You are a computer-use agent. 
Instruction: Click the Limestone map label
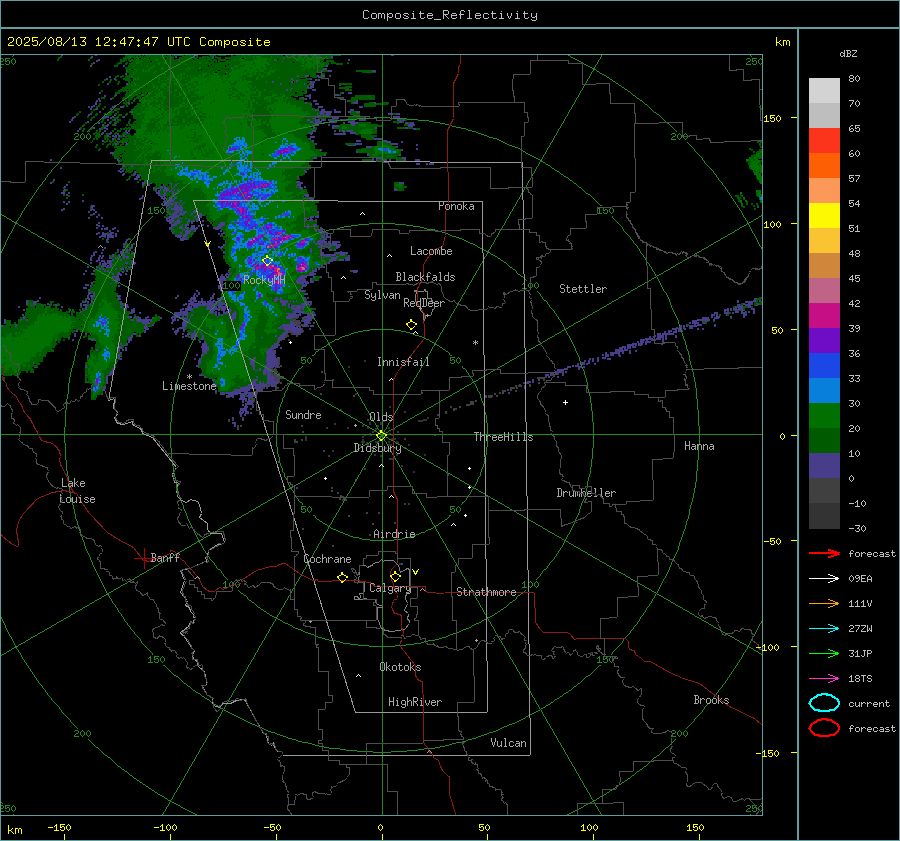[189, 386]
